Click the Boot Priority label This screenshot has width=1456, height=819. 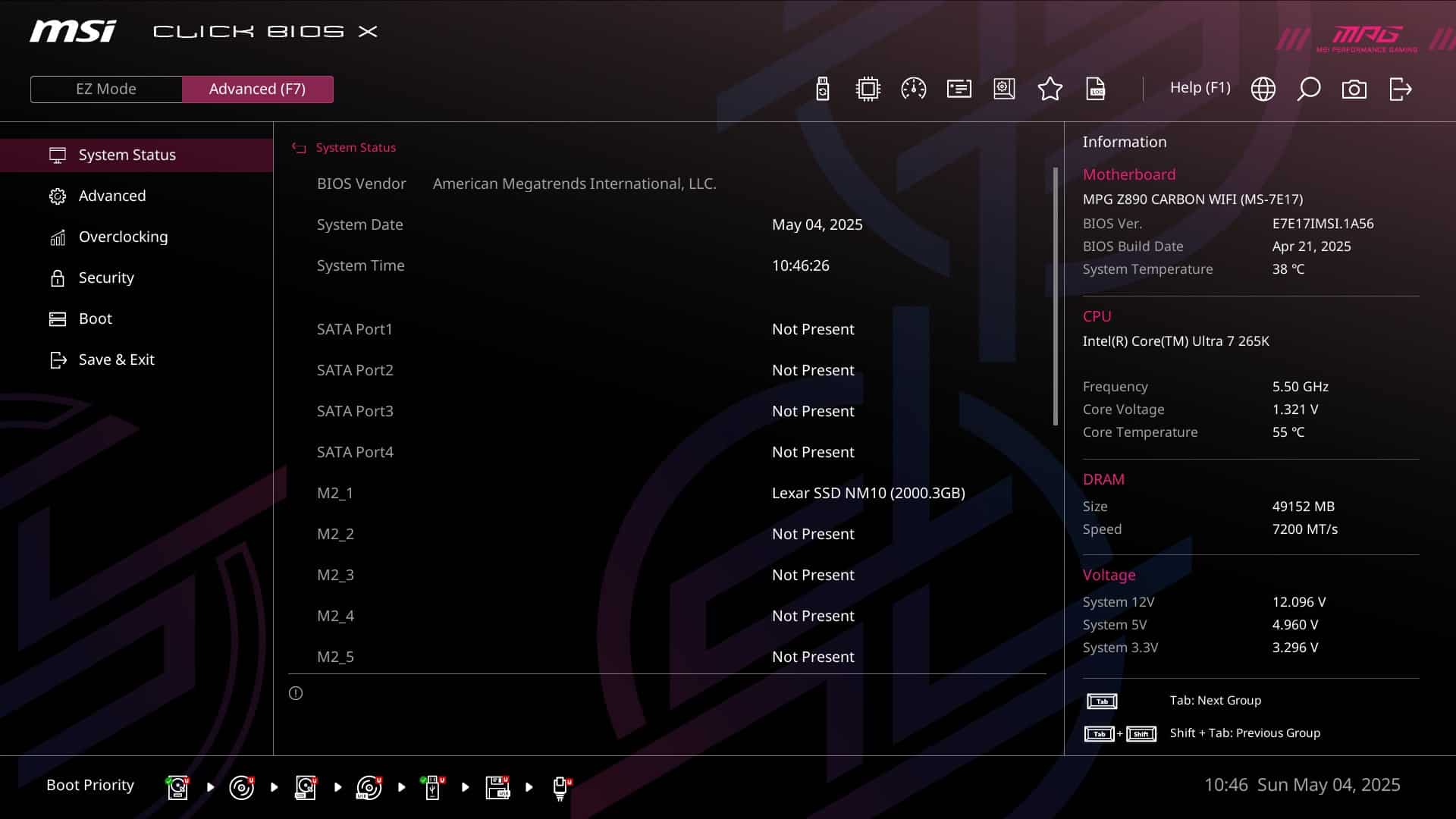pyautogui.click(x=90, y=786)
